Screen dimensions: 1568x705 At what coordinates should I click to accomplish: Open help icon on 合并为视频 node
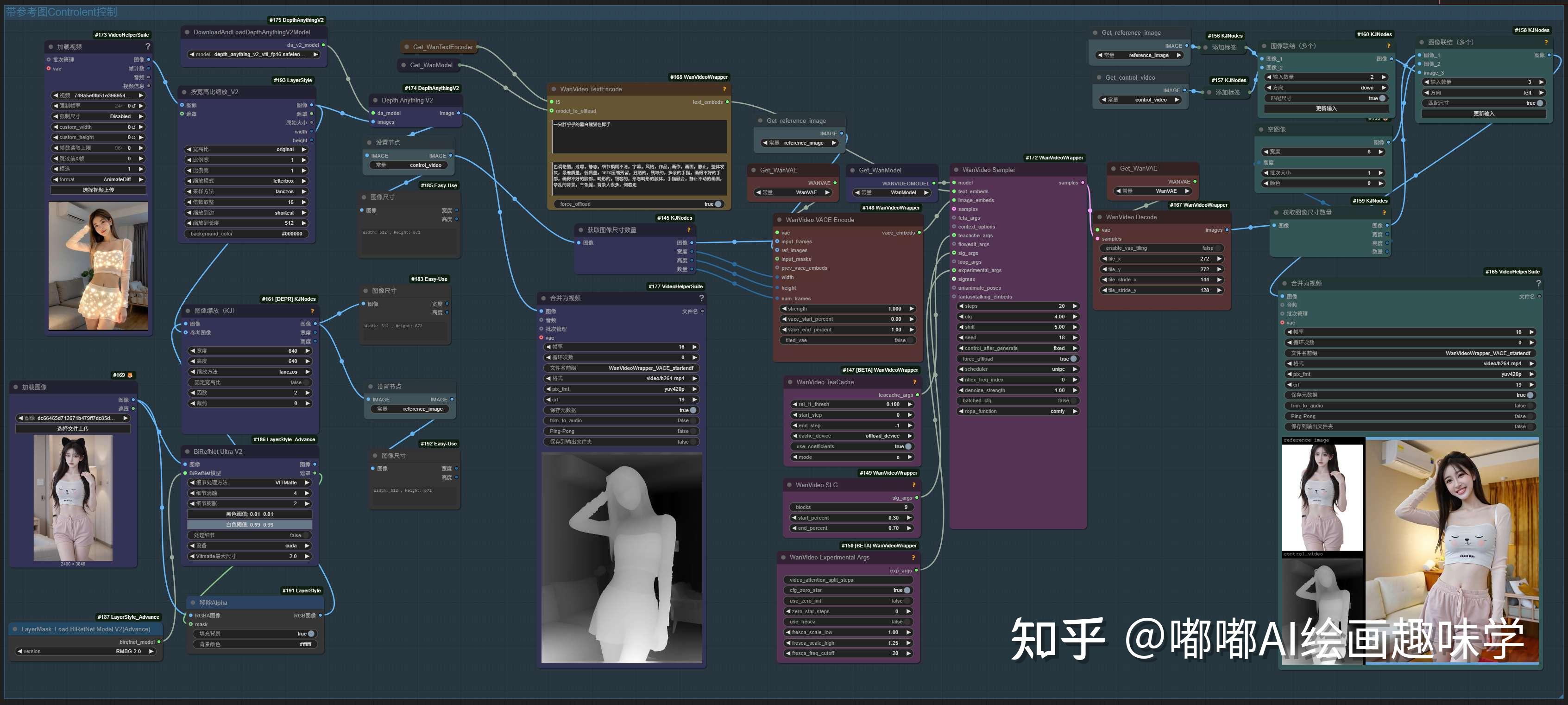tap(701, 298)
